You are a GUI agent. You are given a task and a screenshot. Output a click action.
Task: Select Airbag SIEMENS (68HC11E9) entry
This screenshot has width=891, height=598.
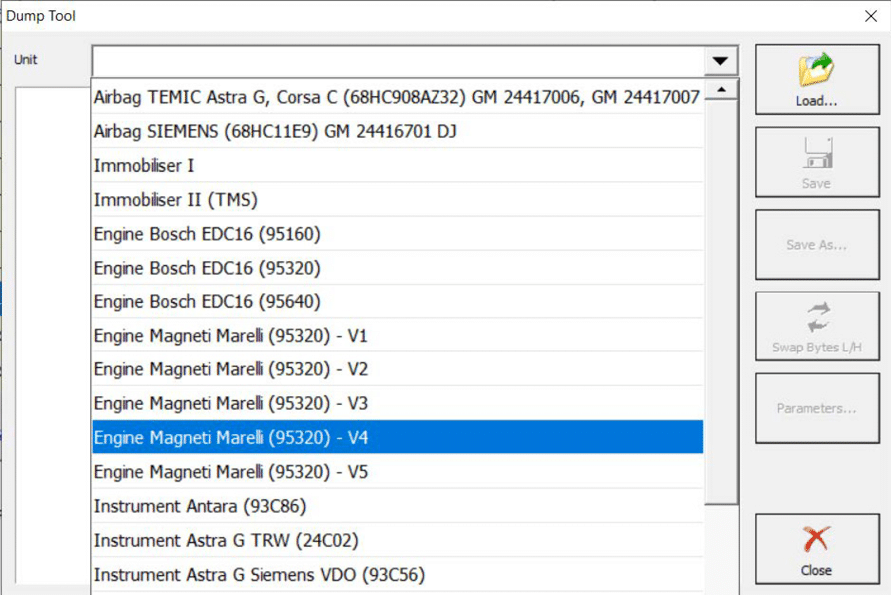pyautogui.click(x=275, y=132)
